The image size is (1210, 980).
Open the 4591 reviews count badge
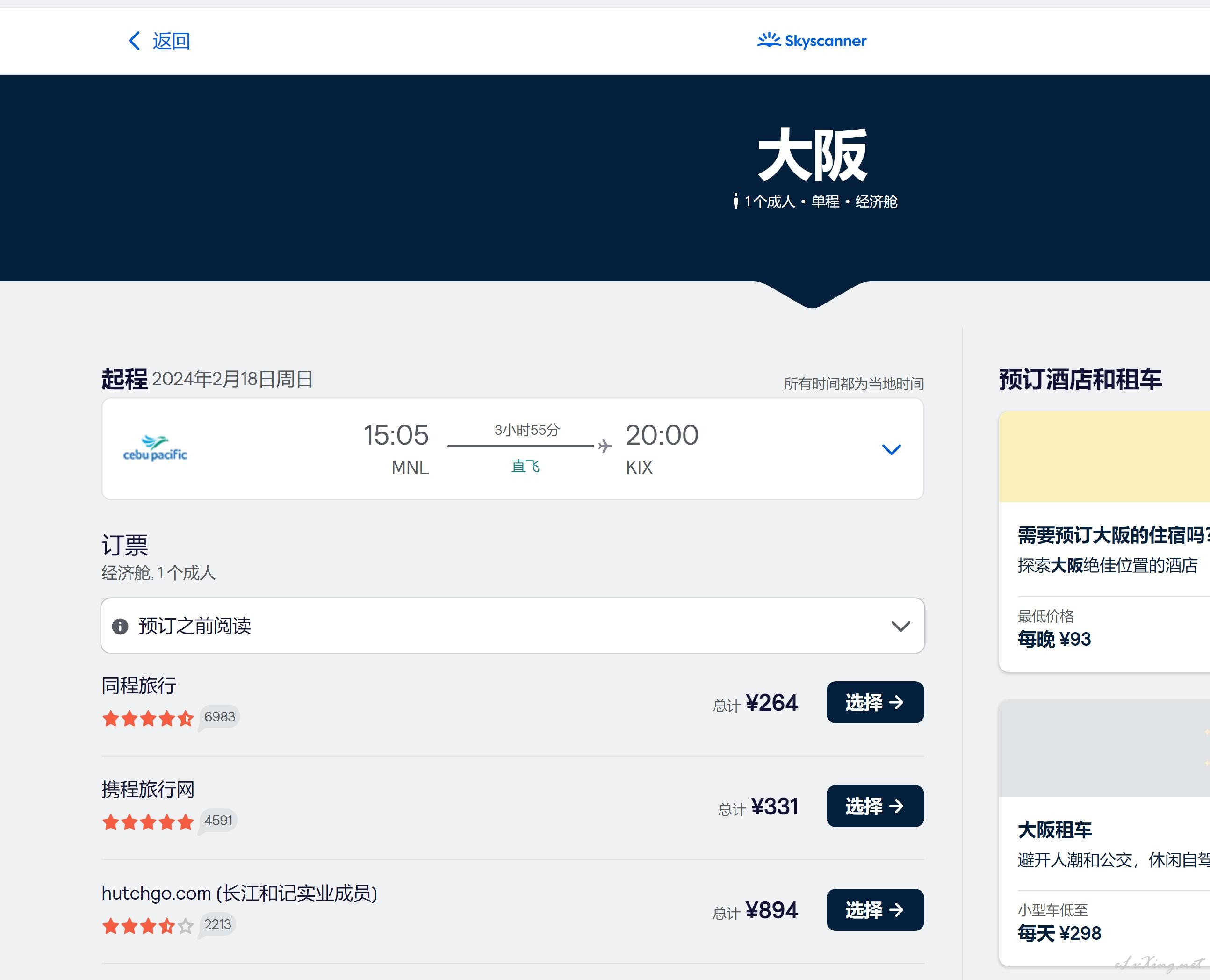click(218, 821)
